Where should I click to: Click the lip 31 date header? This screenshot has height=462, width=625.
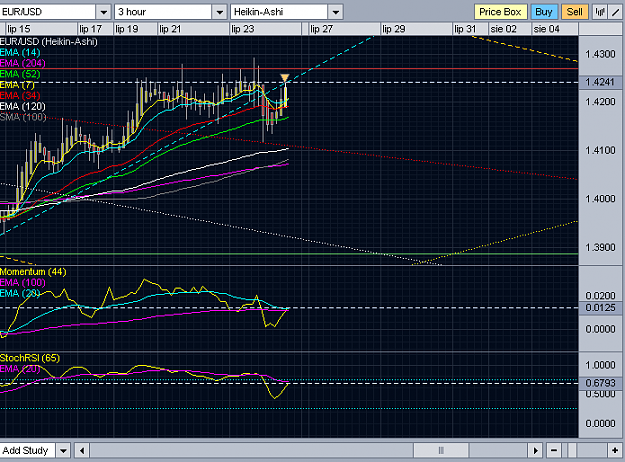(x=465, y=29)
